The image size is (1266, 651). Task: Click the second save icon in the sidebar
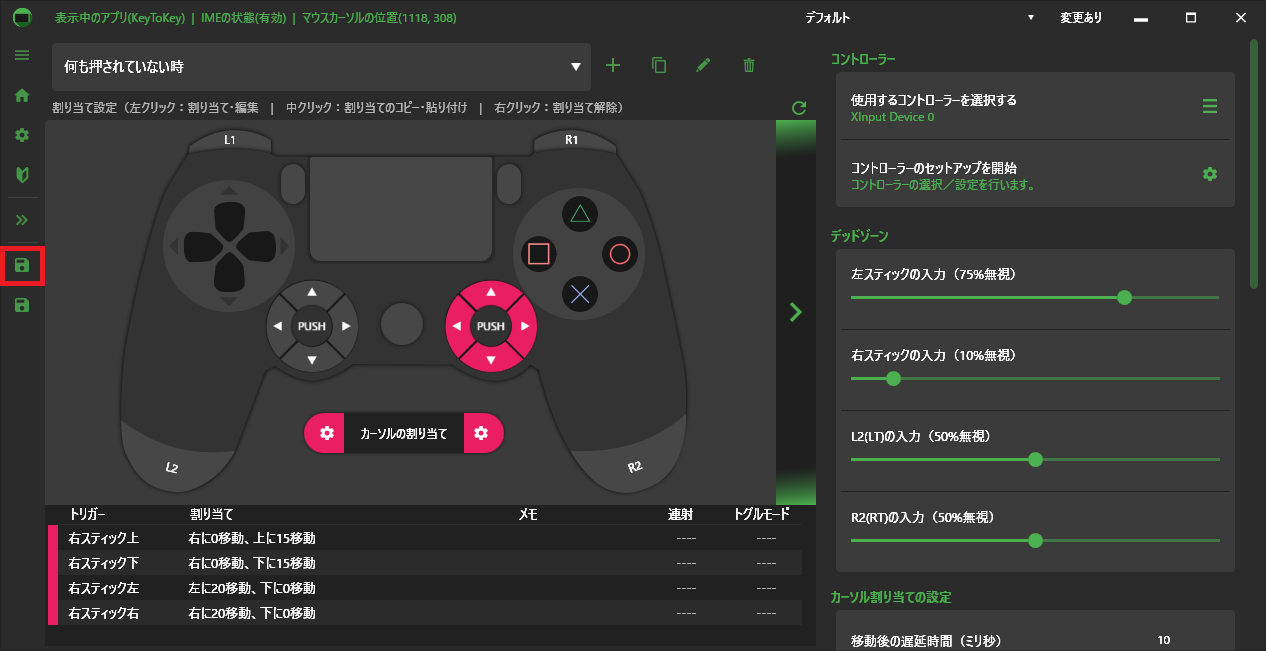point(22,304)
